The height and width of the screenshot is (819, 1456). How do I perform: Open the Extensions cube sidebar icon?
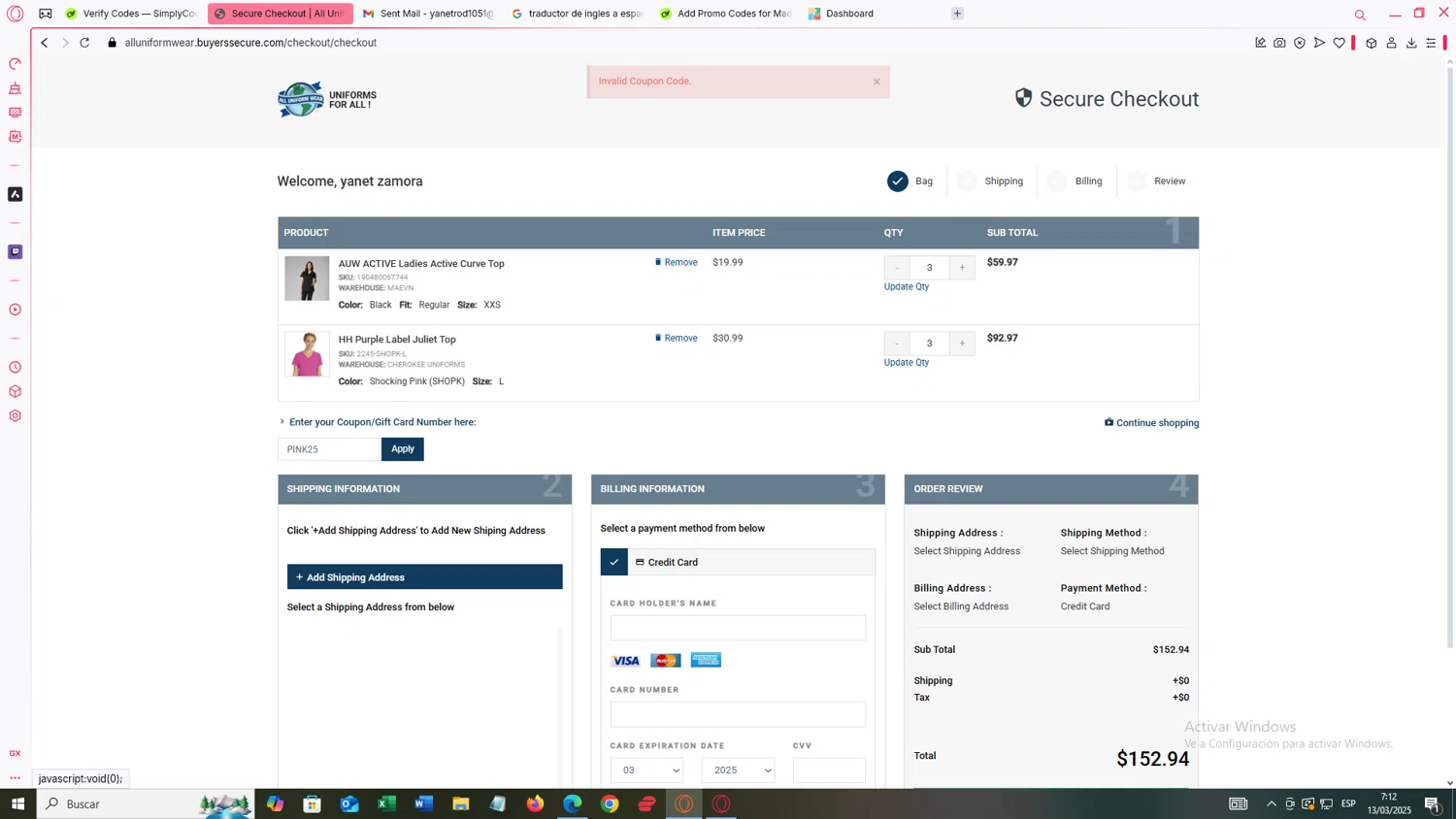pos(15,391)
